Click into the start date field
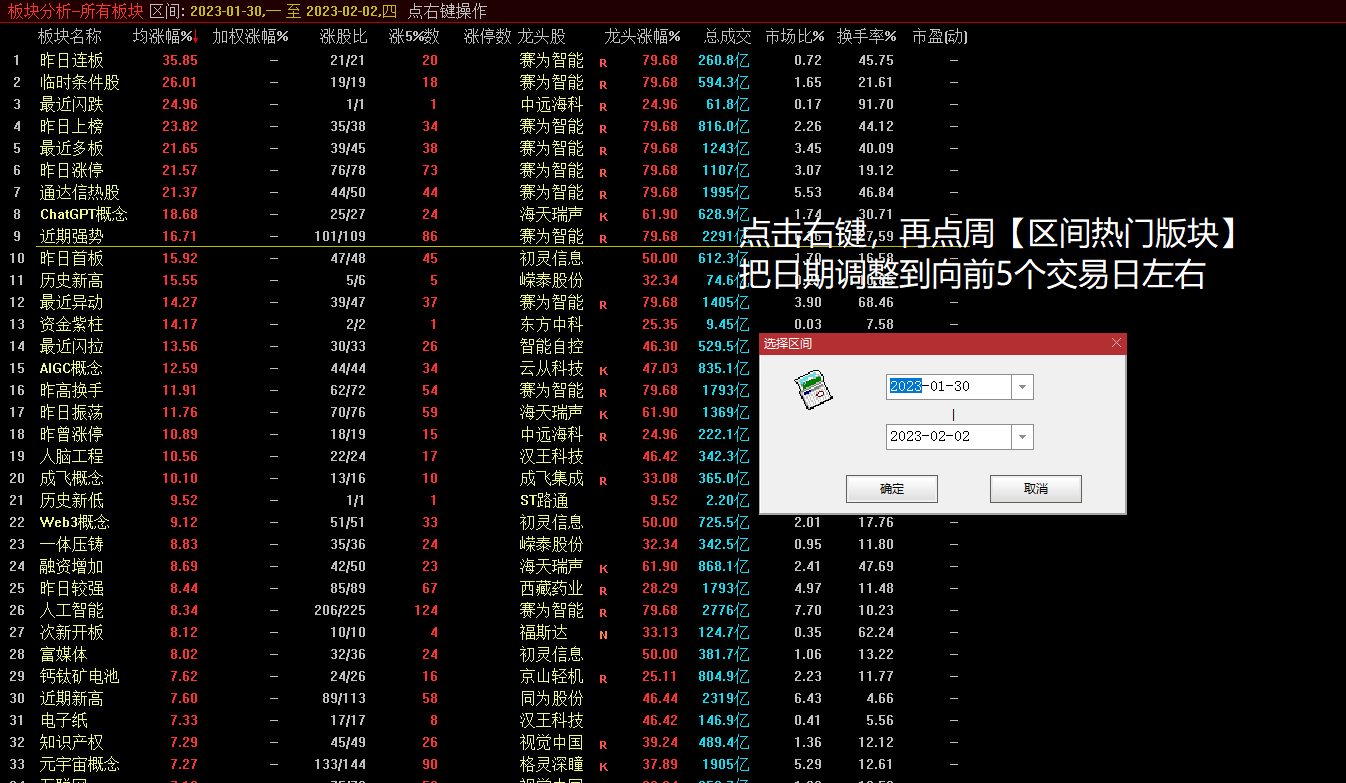Viewport: 1346px width, 783px height. pos(947,387)
